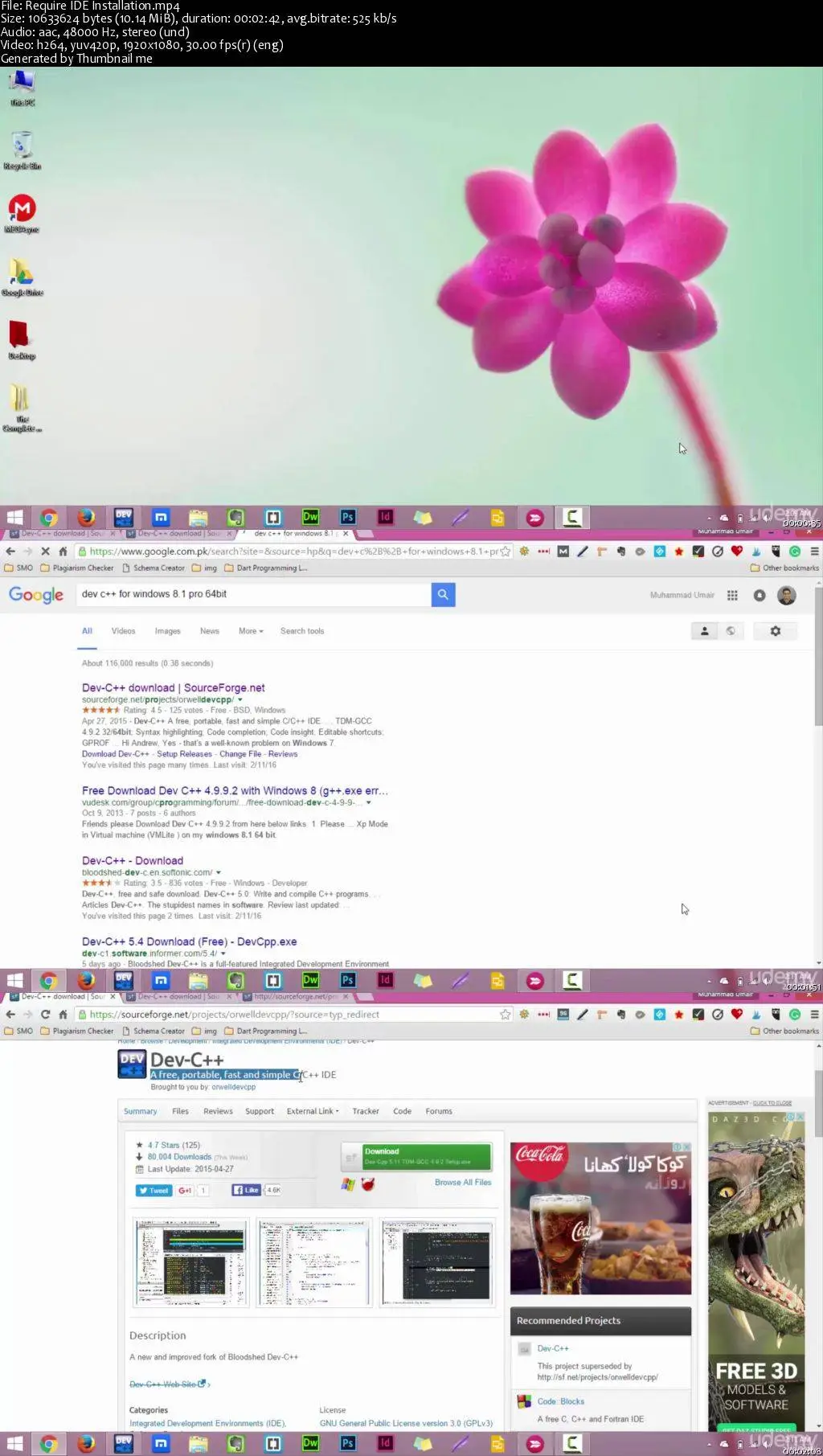Click the Windows platform icon under Download

point(348,1184)
